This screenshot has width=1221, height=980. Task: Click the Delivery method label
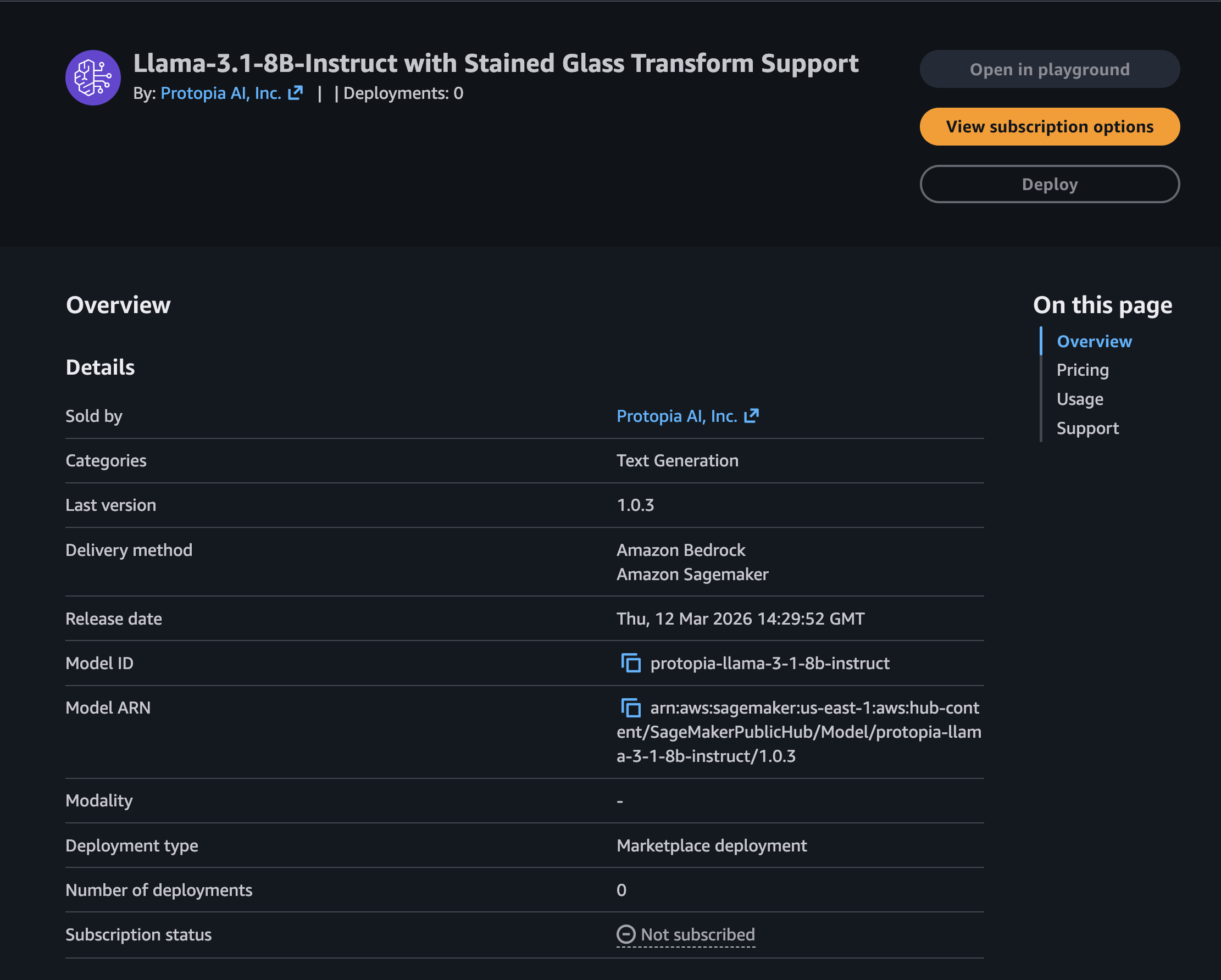[129, 550]
